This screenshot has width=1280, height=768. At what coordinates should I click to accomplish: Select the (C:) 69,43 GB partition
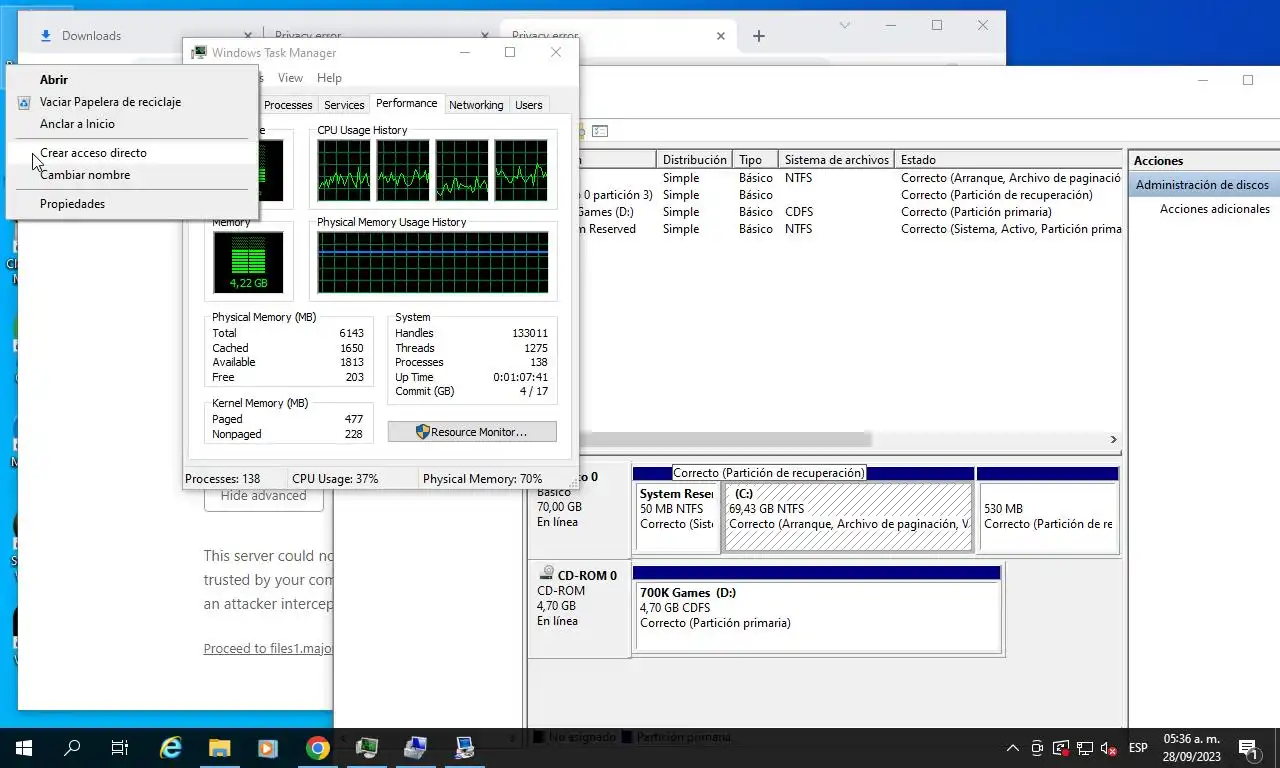click(848, 516)
